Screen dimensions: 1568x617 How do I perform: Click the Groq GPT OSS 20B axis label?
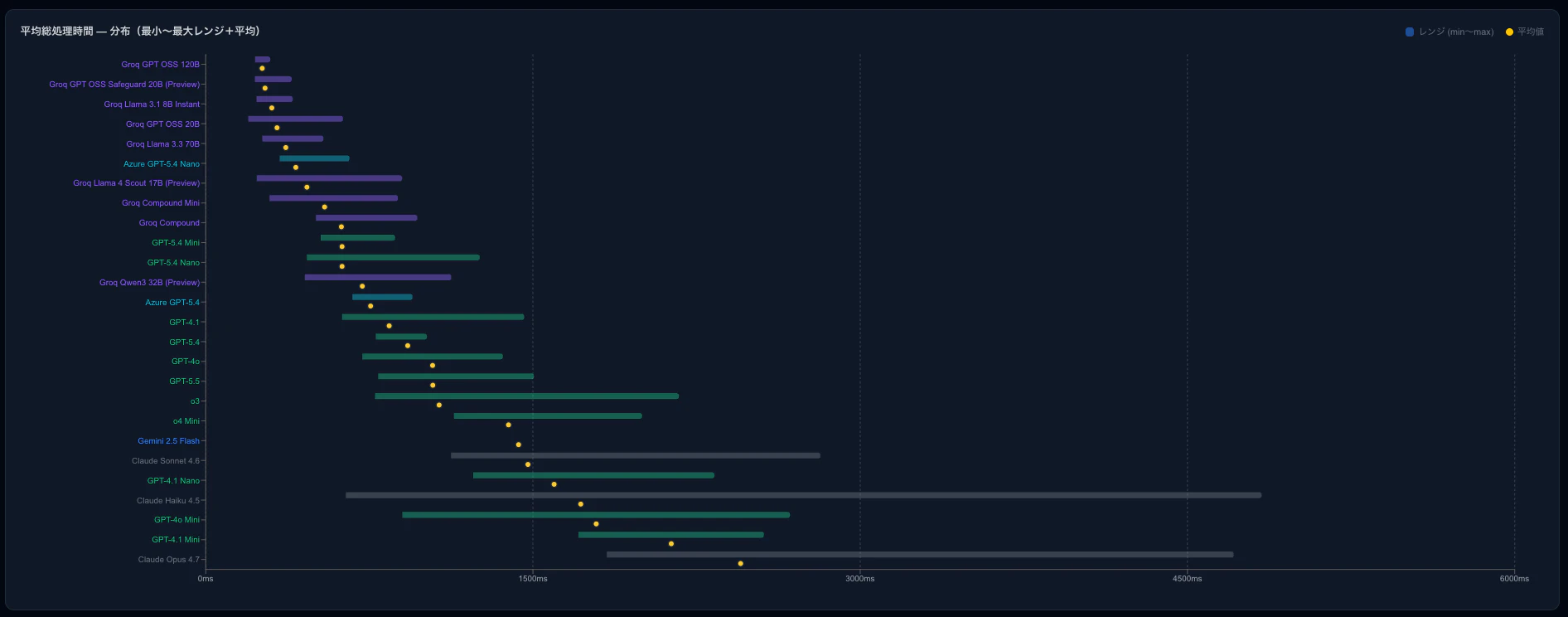pos(162,124)
